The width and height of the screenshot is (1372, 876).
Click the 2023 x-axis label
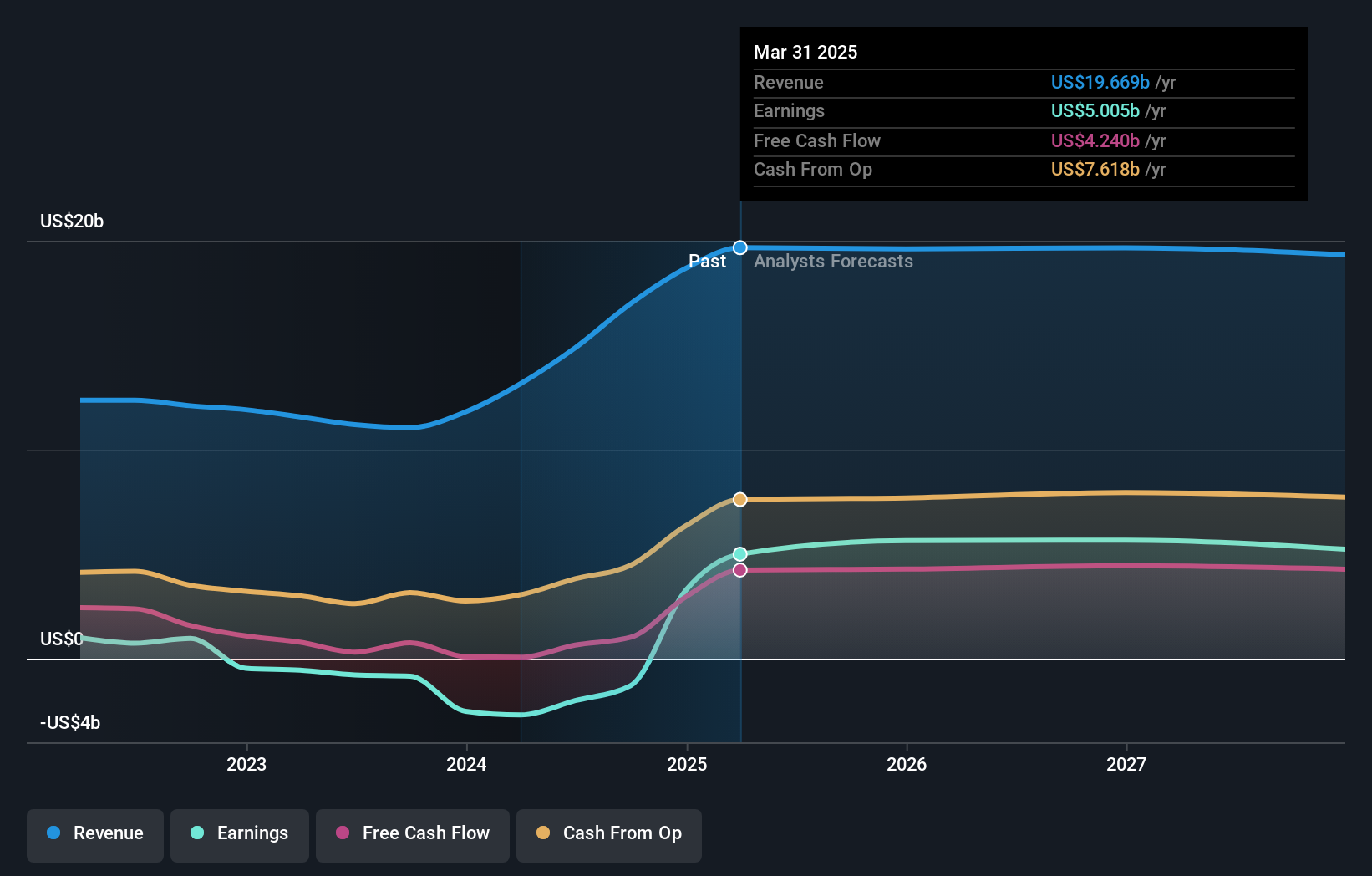pyautogui.click(x=246, y=764)
